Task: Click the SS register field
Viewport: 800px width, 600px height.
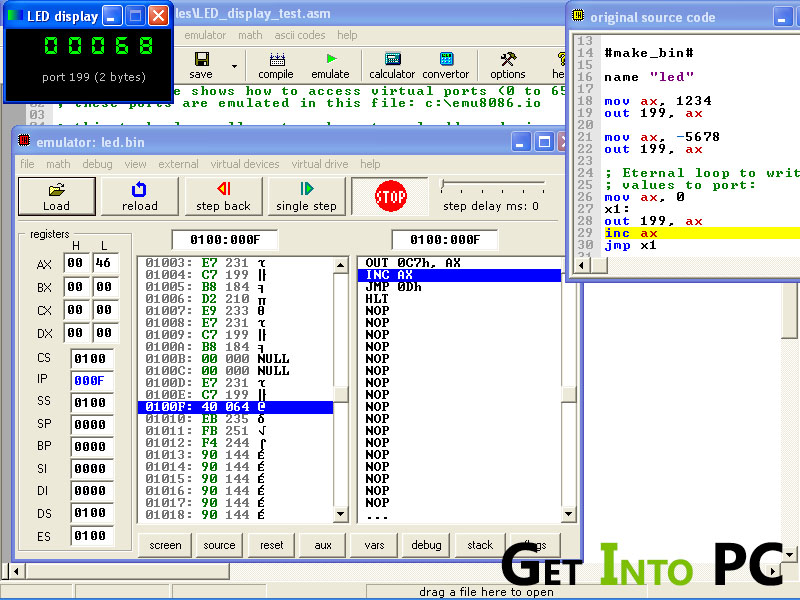Action: pos(91,403)
